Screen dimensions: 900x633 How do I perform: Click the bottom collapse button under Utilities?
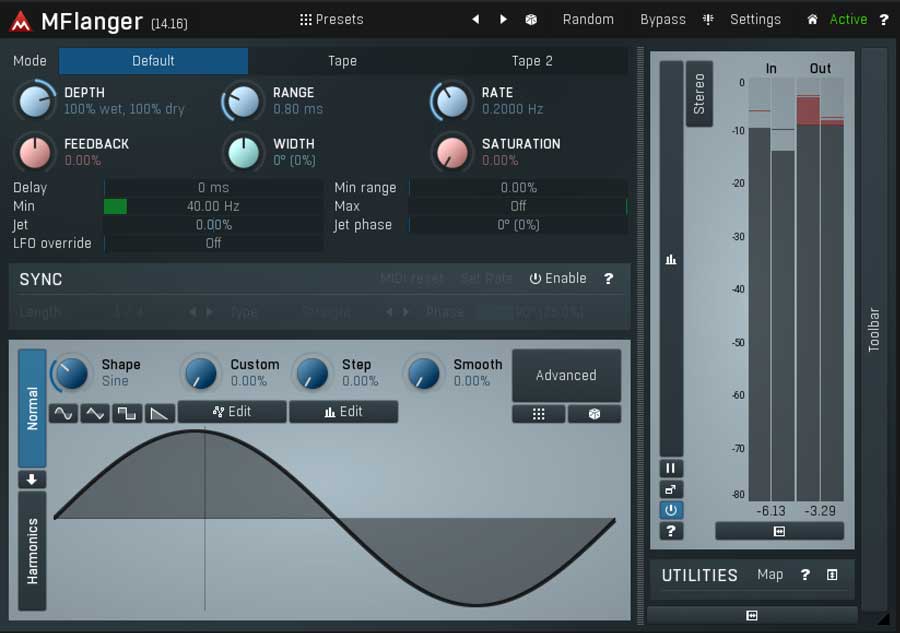click(x=752, y=615)
